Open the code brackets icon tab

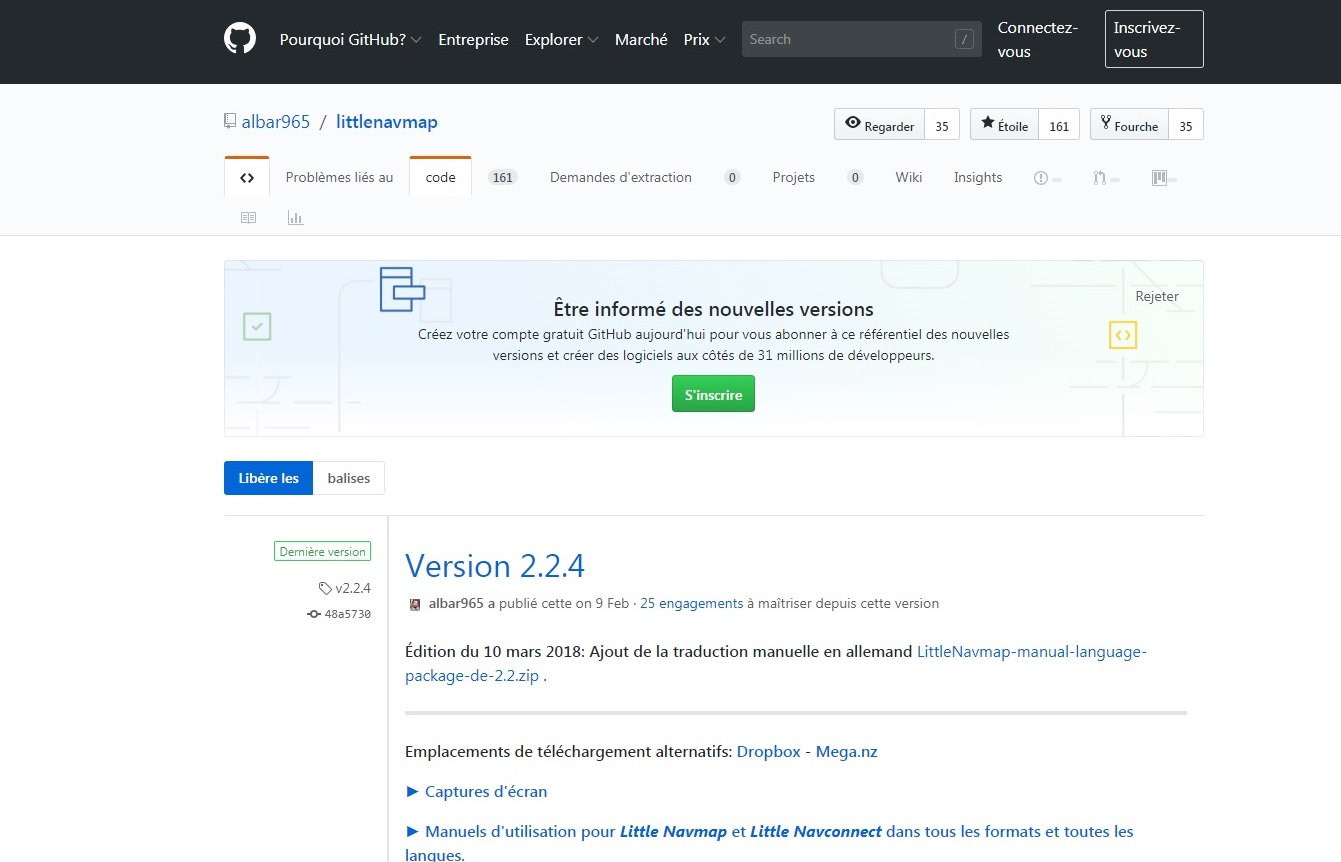(247, 177)
